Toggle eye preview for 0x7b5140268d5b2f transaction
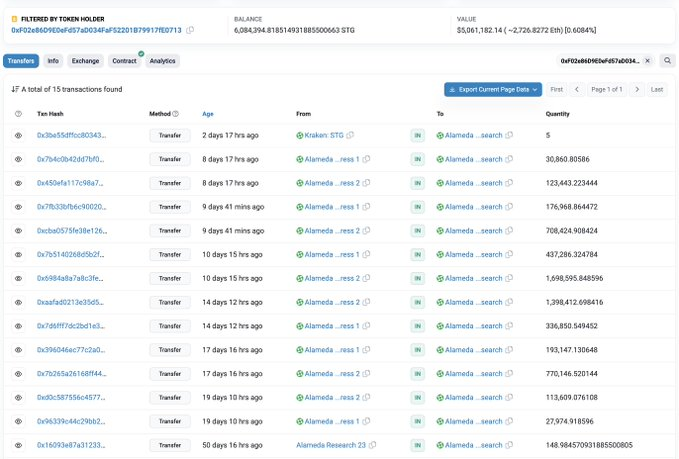The width and height of the screenshot is (679, 459). click(18, 255)
